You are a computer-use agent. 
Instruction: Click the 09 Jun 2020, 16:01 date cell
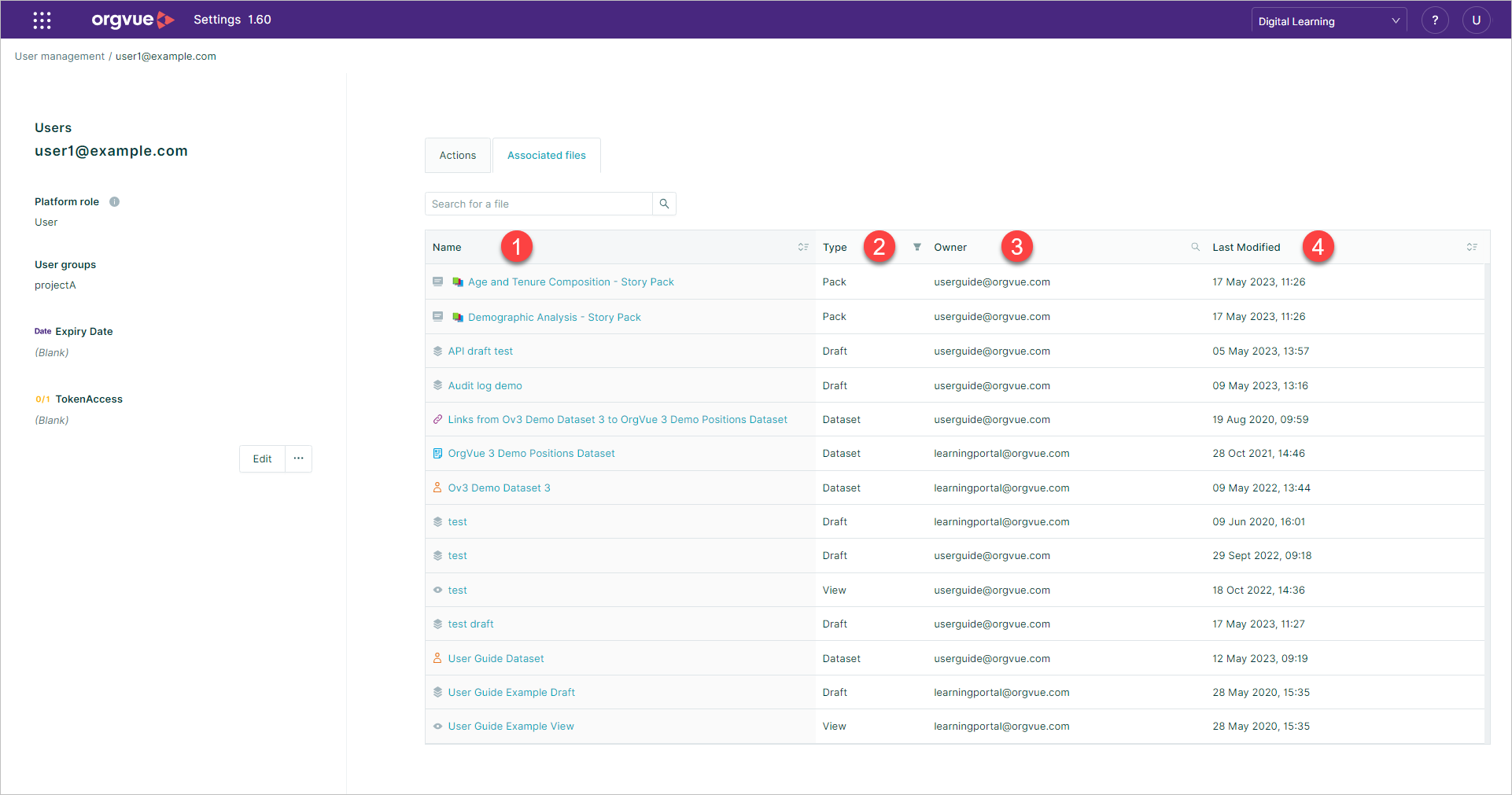click(x=1259, y=522)
